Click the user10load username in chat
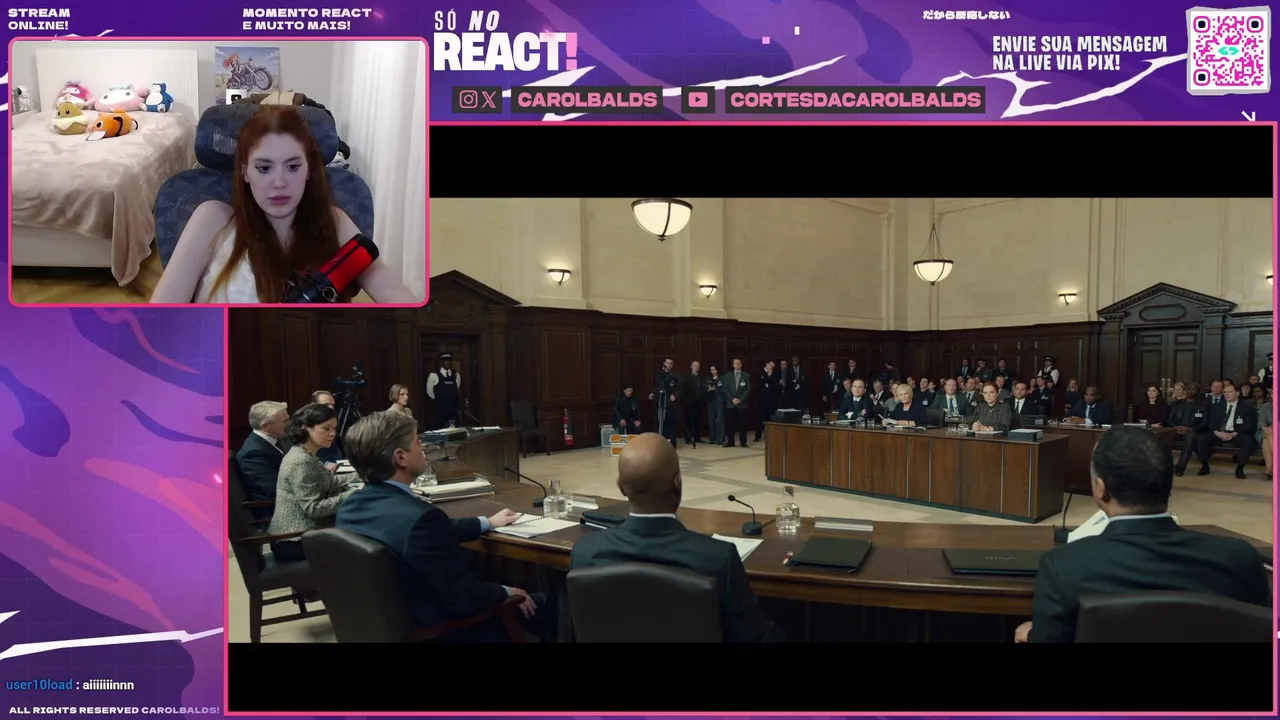 [39, 685]
